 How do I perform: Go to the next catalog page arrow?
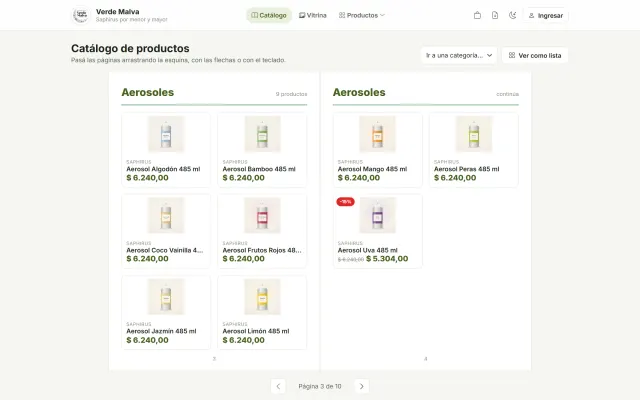[x=361, y=386]
